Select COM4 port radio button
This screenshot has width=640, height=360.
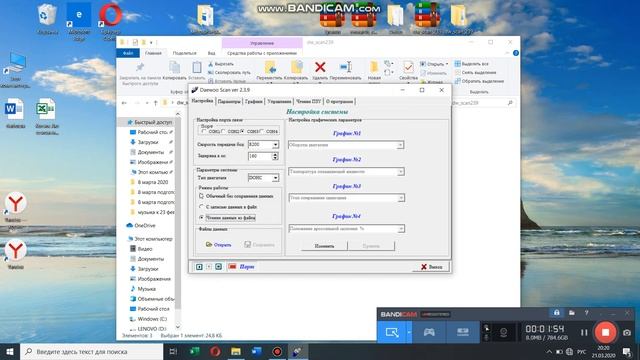click(262, 131)
